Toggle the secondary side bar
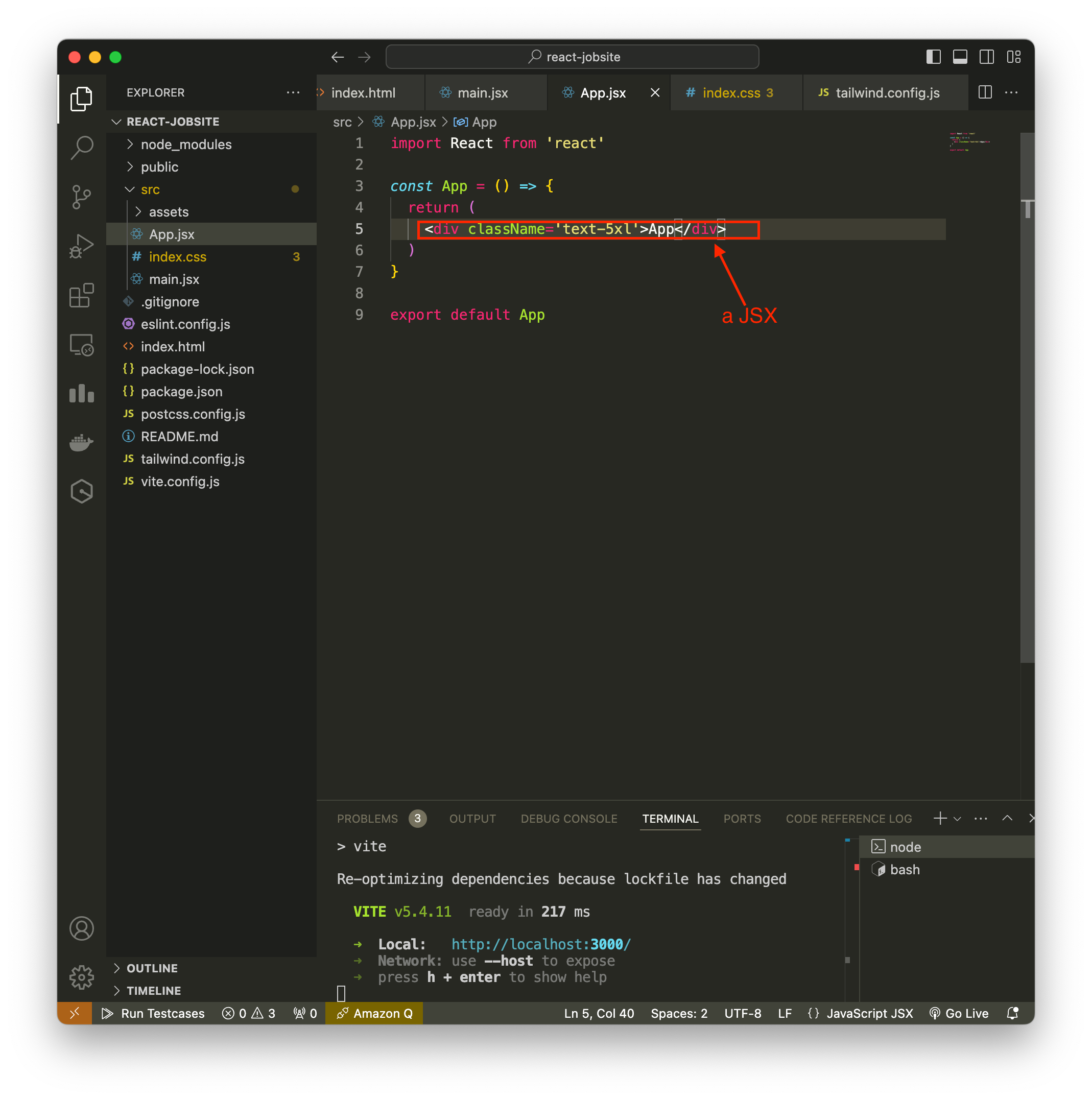Image resolution: width=1092 pixels, height=1100 pixels. (x=987, y=57)
